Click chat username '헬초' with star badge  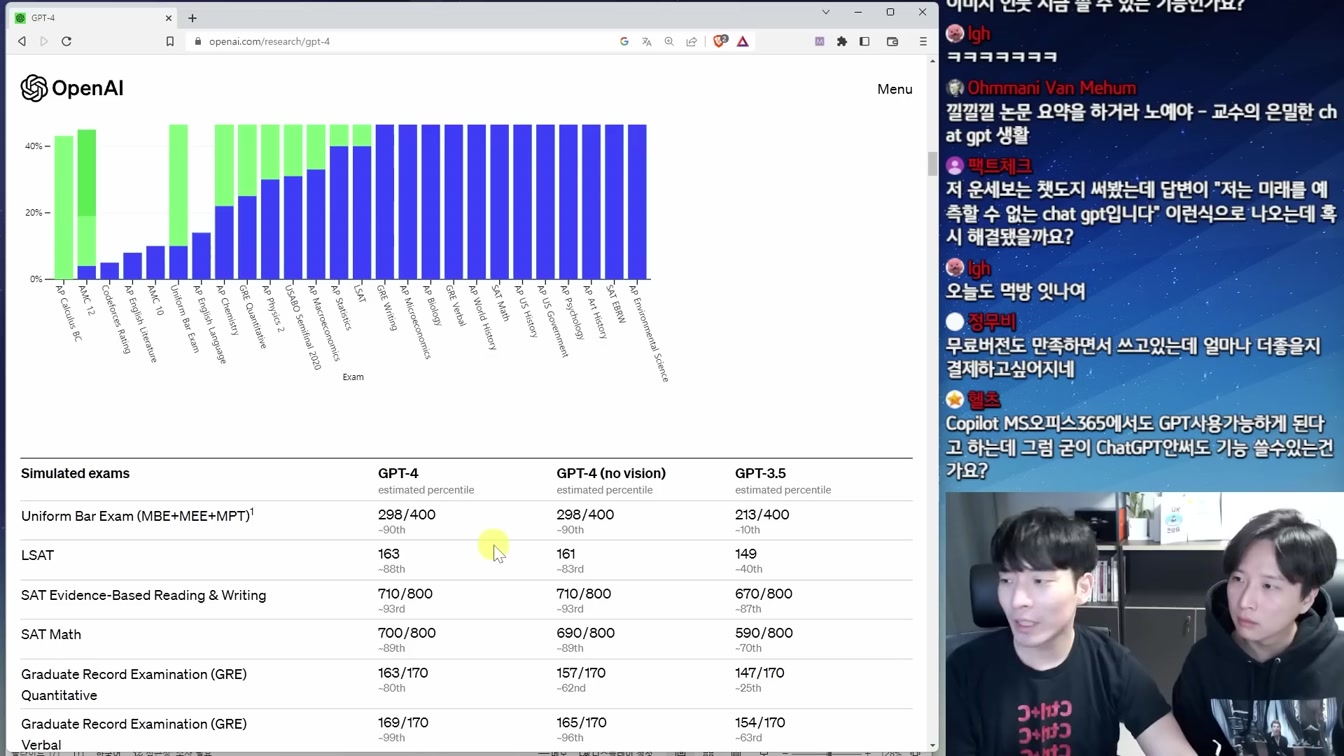983,400
